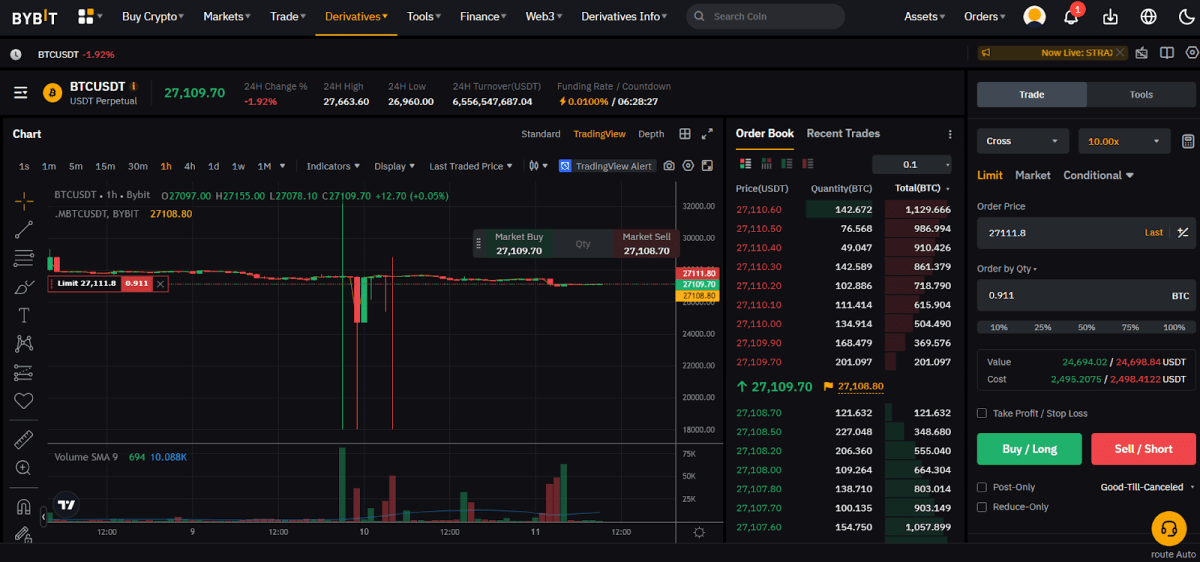Select the 4h chart timeframe

[190, 166]
